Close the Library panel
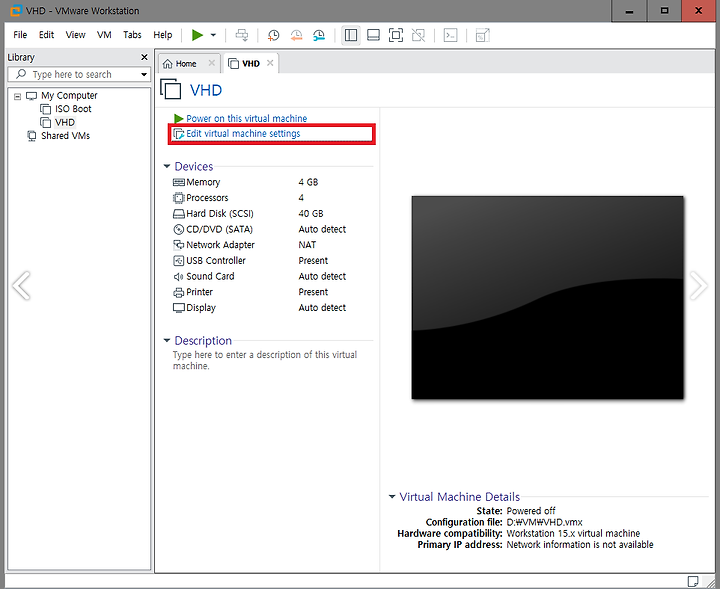This screenshot has height=589, width=720. 144,57
